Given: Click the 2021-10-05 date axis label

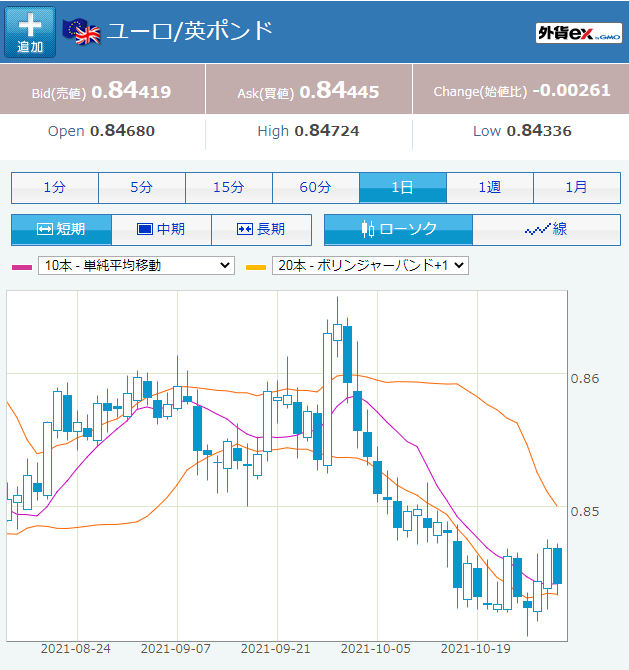Looking at the screenshot, I should pyautogui.click(x=376, y=649).
